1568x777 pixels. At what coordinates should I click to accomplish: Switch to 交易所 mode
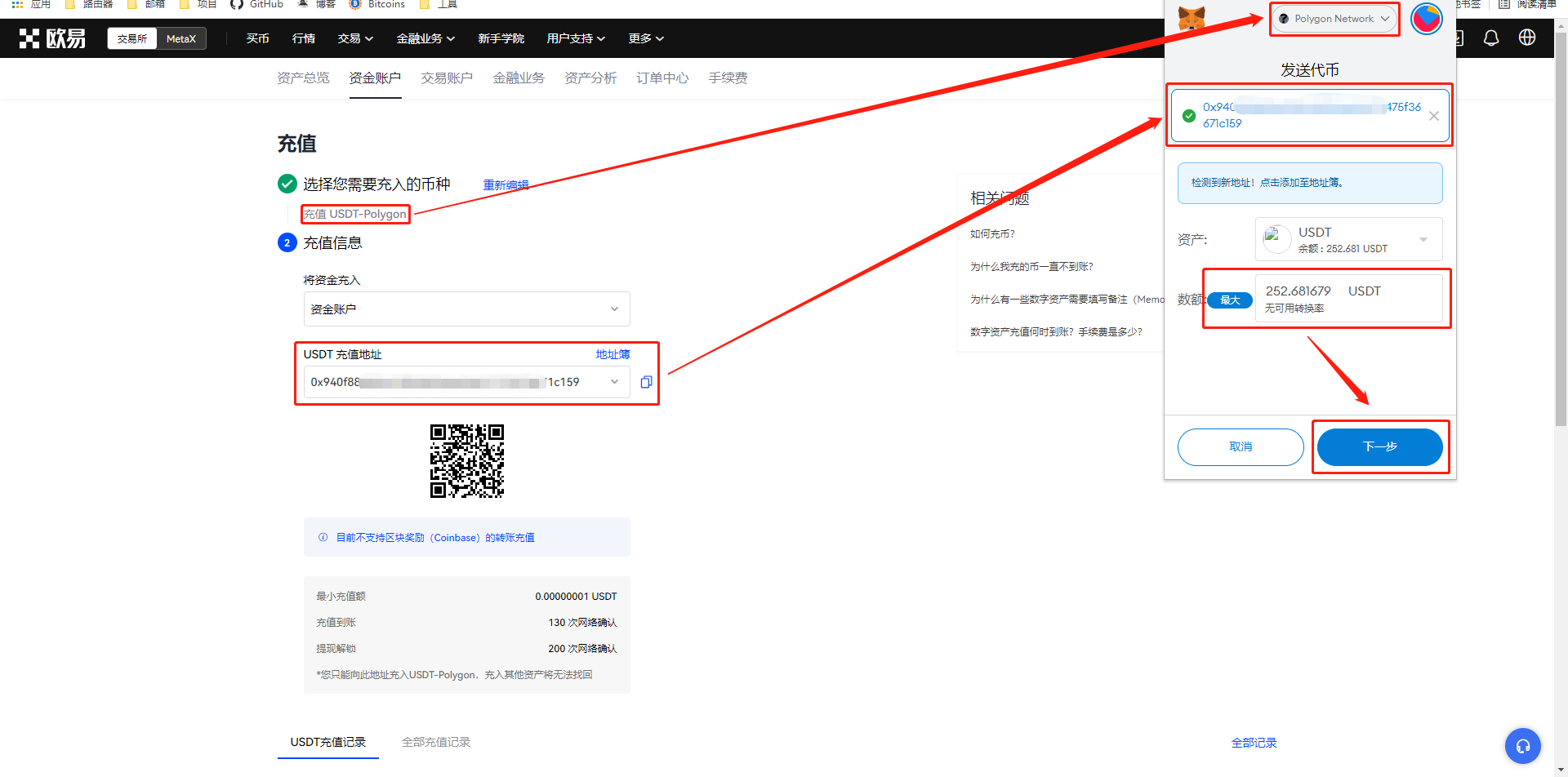[x=132, y=38]
